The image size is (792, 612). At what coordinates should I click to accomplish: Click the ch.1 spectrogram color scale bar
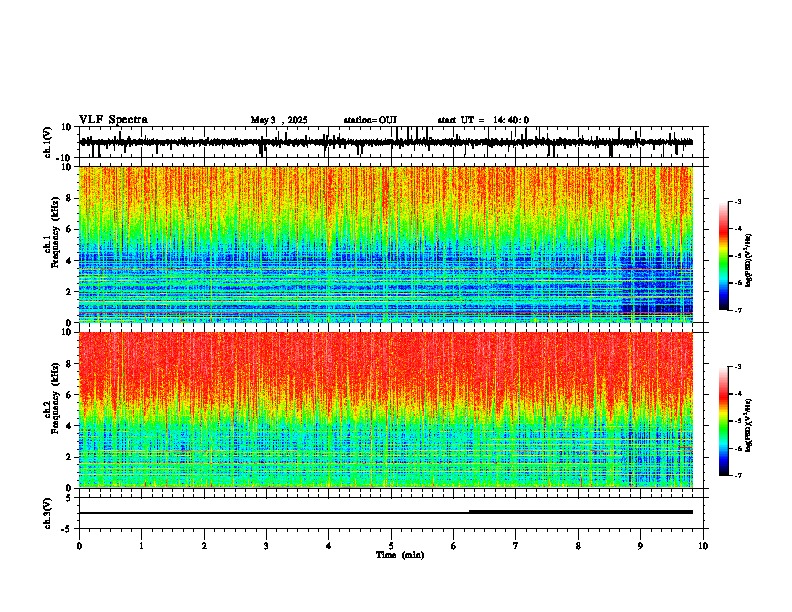[724, 256]
